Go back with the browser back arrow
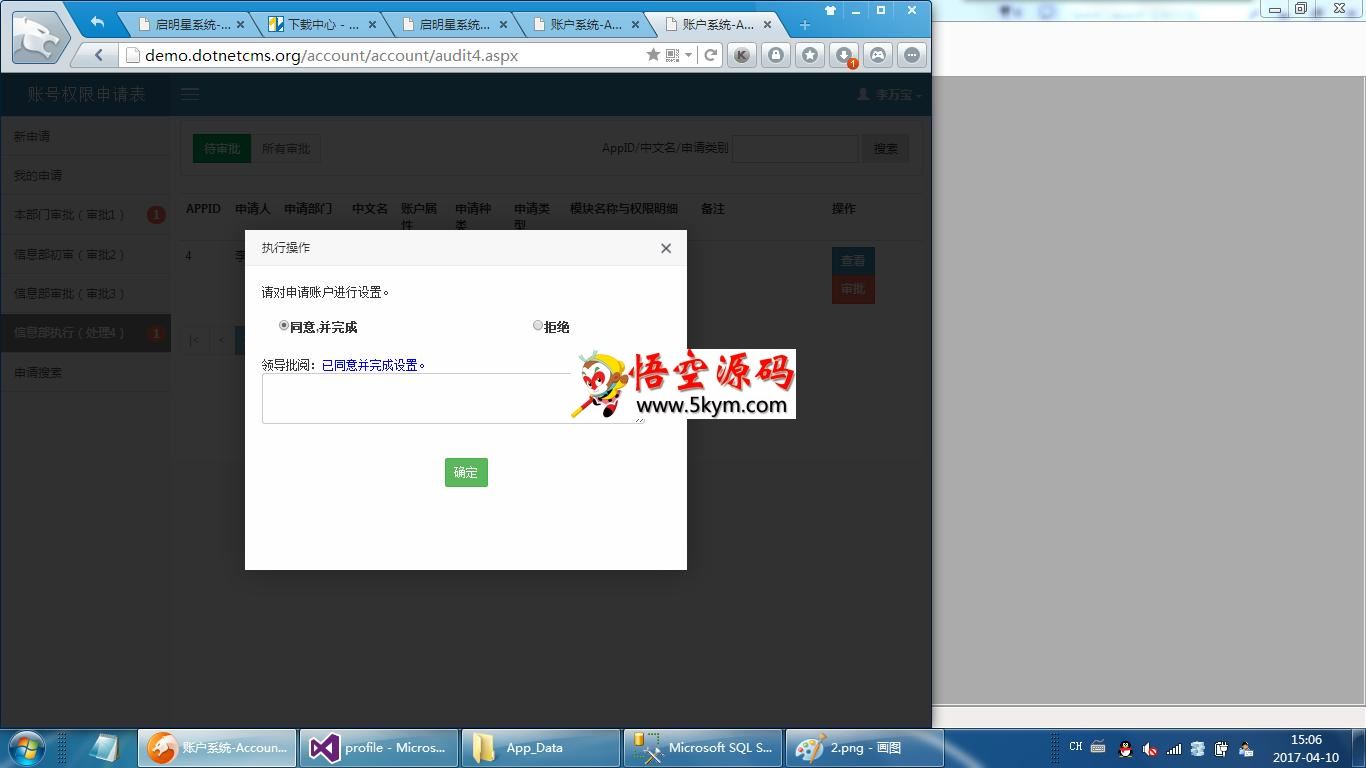Image resolution: width=1366 pixels, height=768 pixels. pyautogui.click(x=98, y=55)
